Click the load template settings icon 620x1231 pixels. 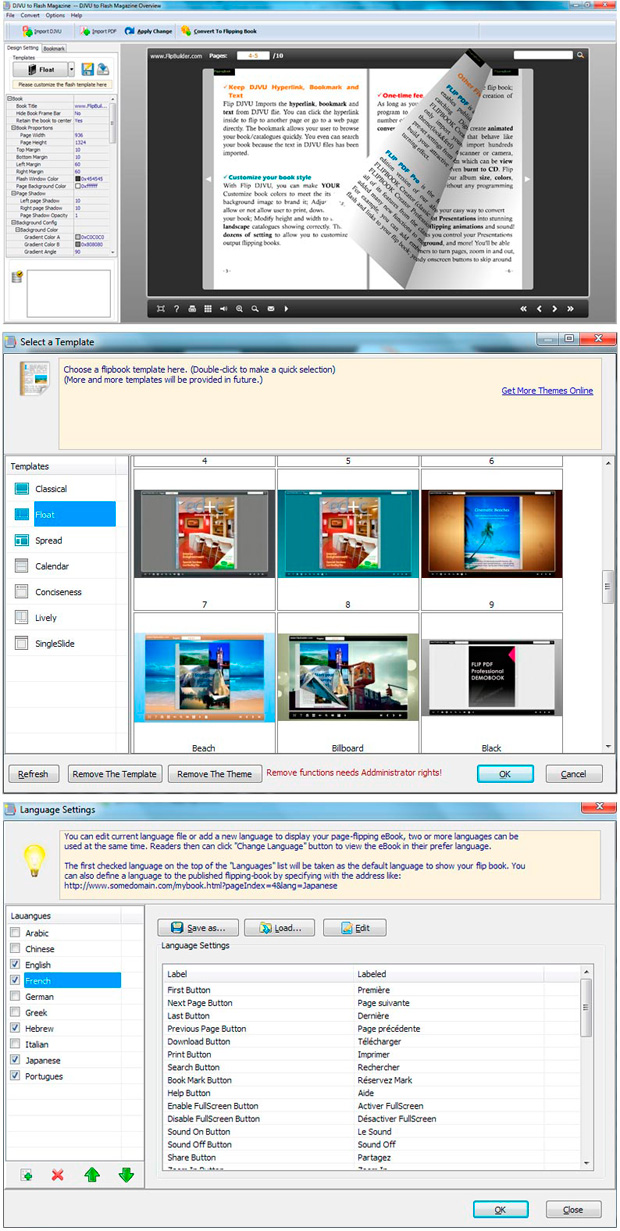click(102, 70)
